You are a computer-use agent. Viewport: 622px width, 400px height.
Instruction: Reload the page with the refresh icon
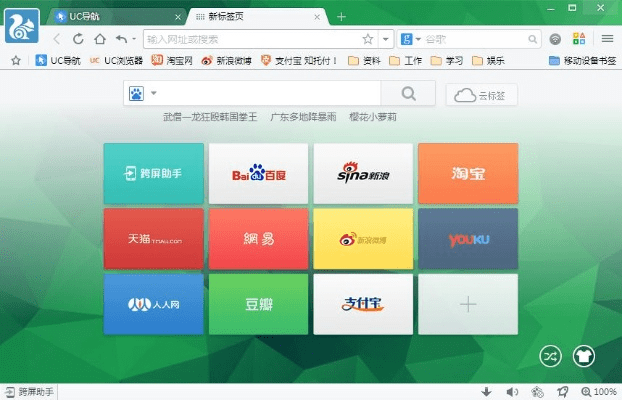point(78,39)
